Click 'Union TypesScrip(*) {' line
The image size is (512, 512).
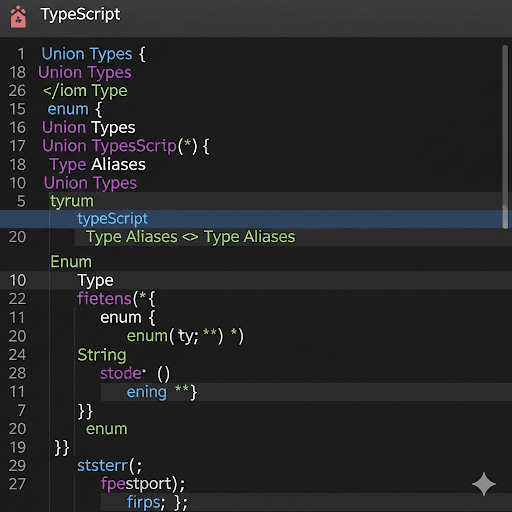pos(126,146)
